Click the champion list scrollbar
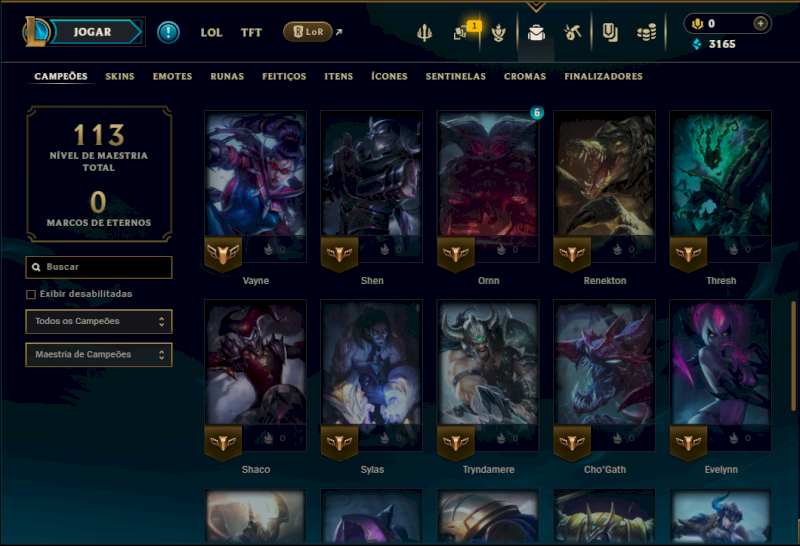 click(793, 356)
